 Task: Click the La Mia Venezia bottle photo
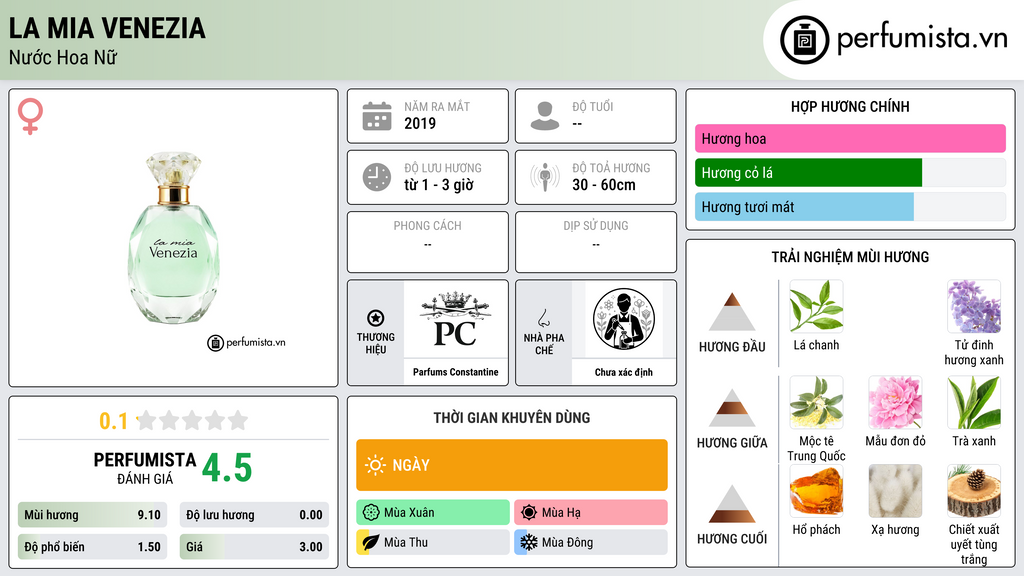coord(173,238)
